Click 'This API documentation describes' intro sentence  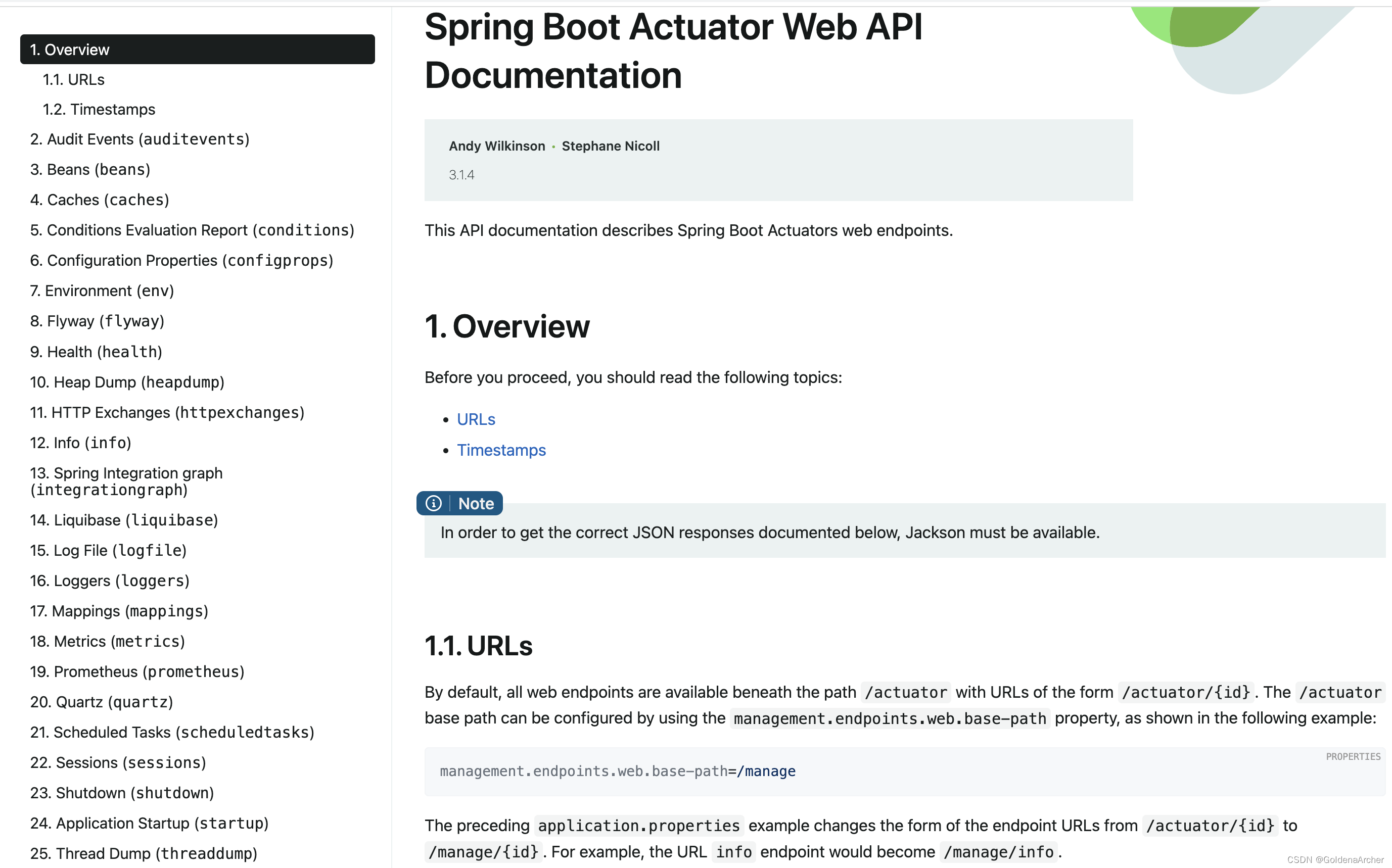click(x=688, y=230)
